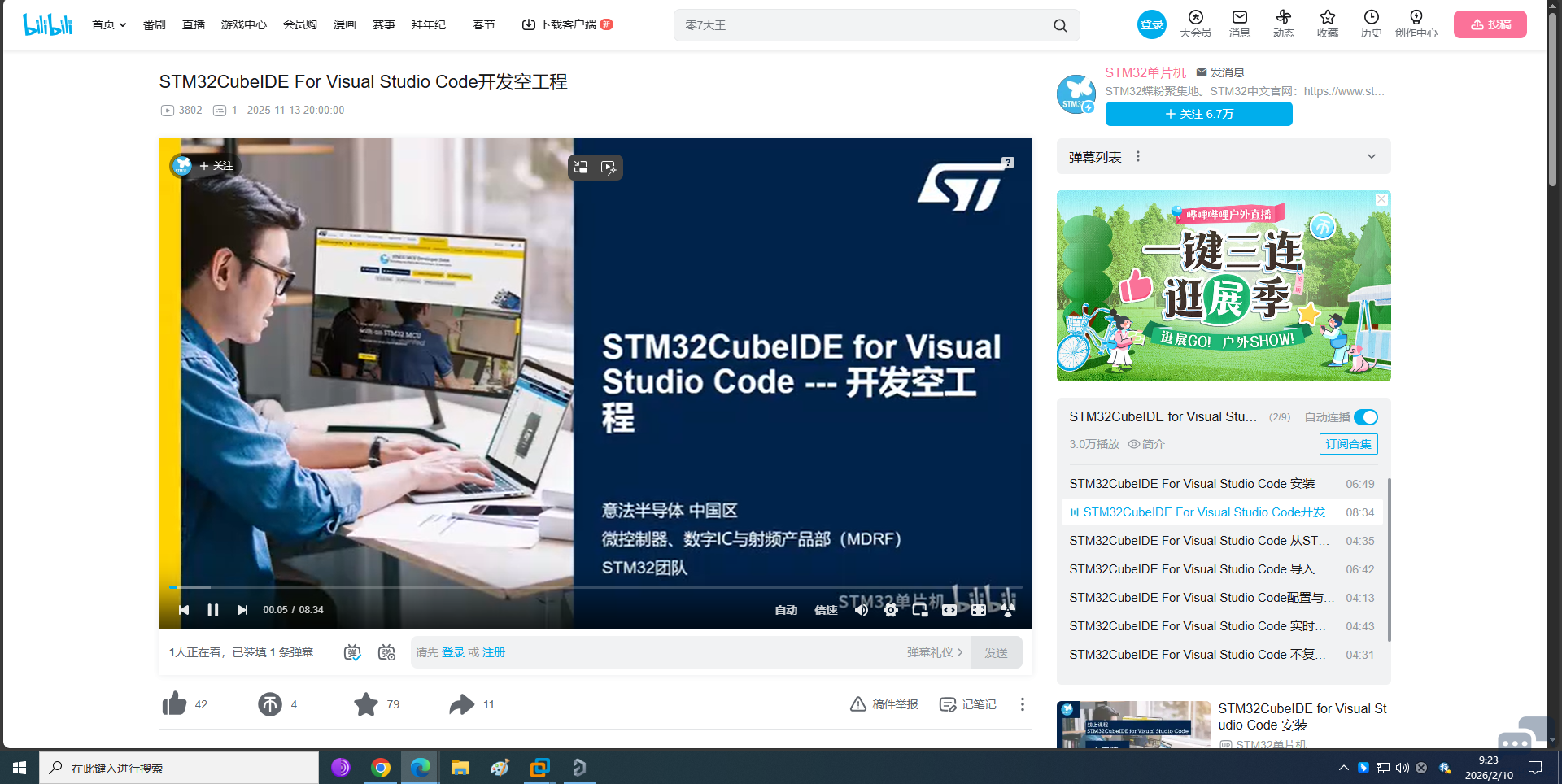Open 赛事 in the top navigation
Screen dimensions: 1562x784
click(x=384, y=24)
